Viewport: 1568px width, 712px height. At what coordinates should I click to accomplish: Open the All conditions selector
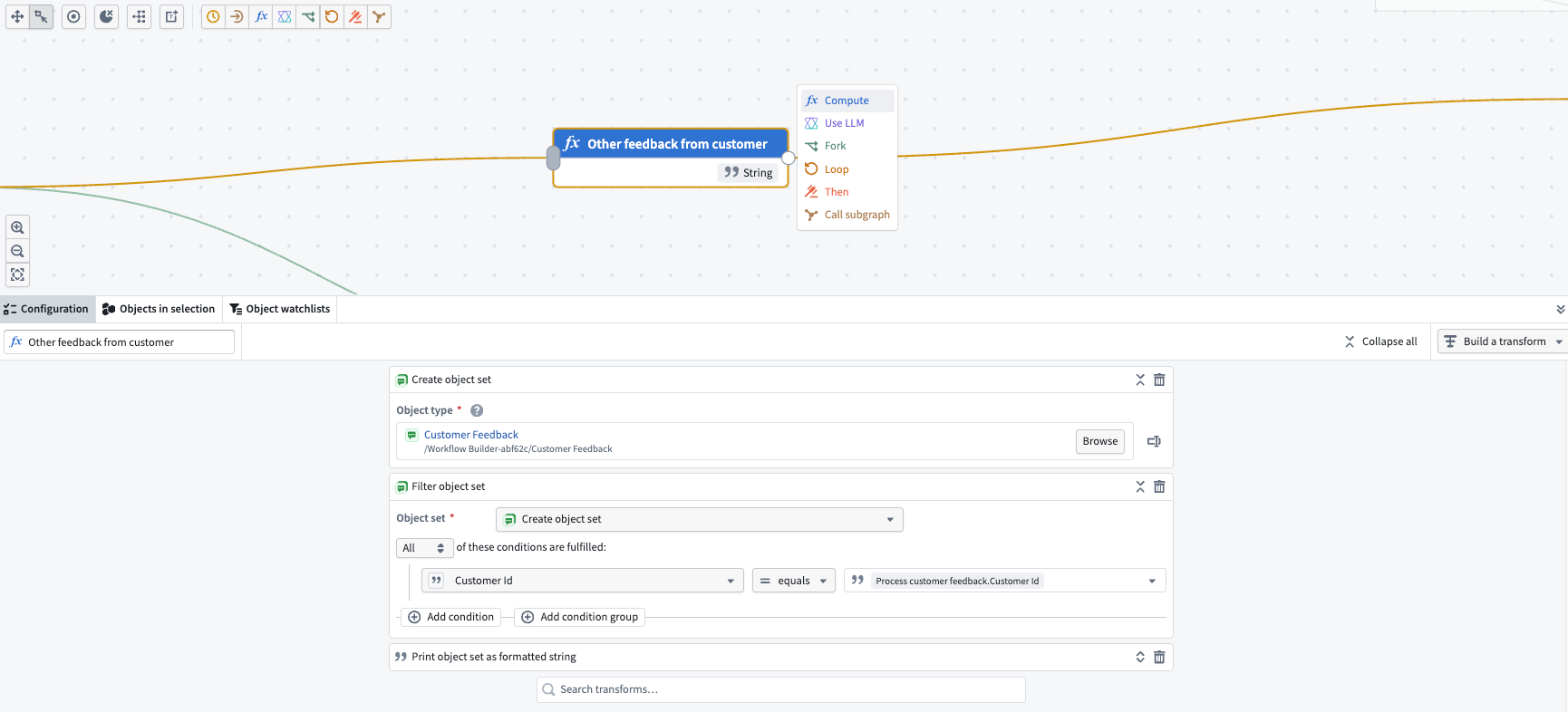click(424, 548)
